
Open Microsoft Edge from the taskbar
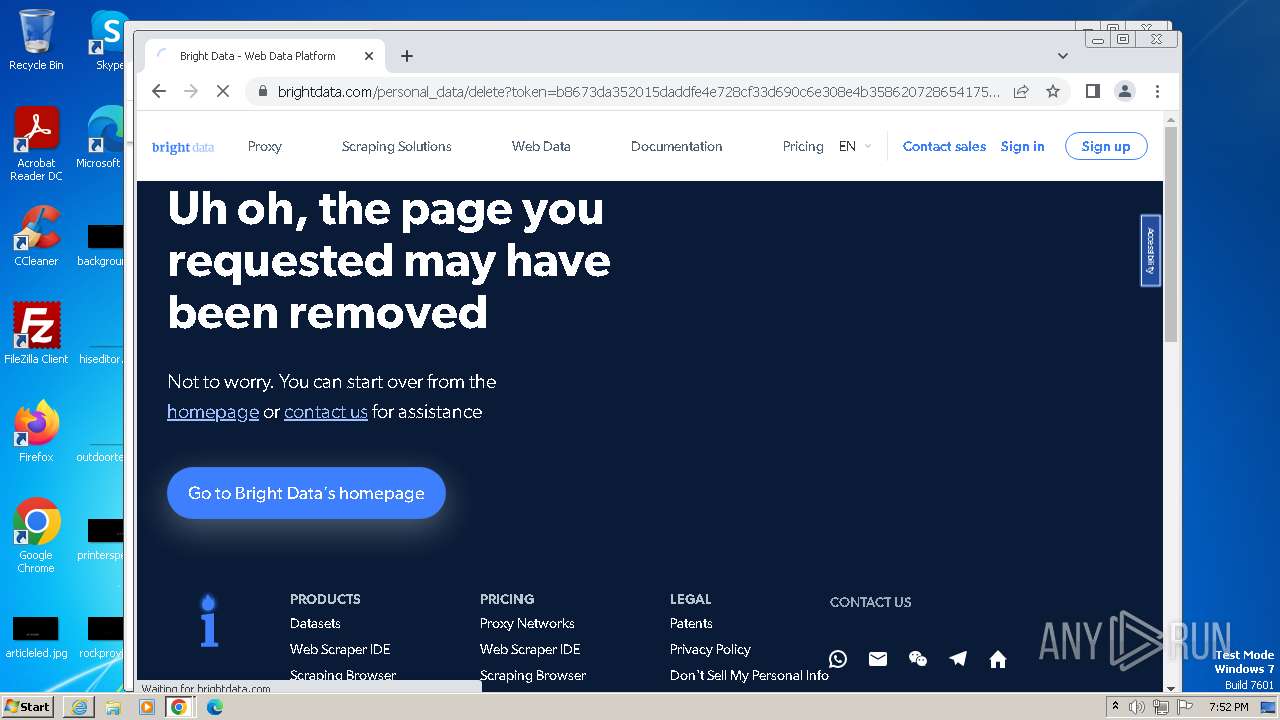tap(215, 707)
